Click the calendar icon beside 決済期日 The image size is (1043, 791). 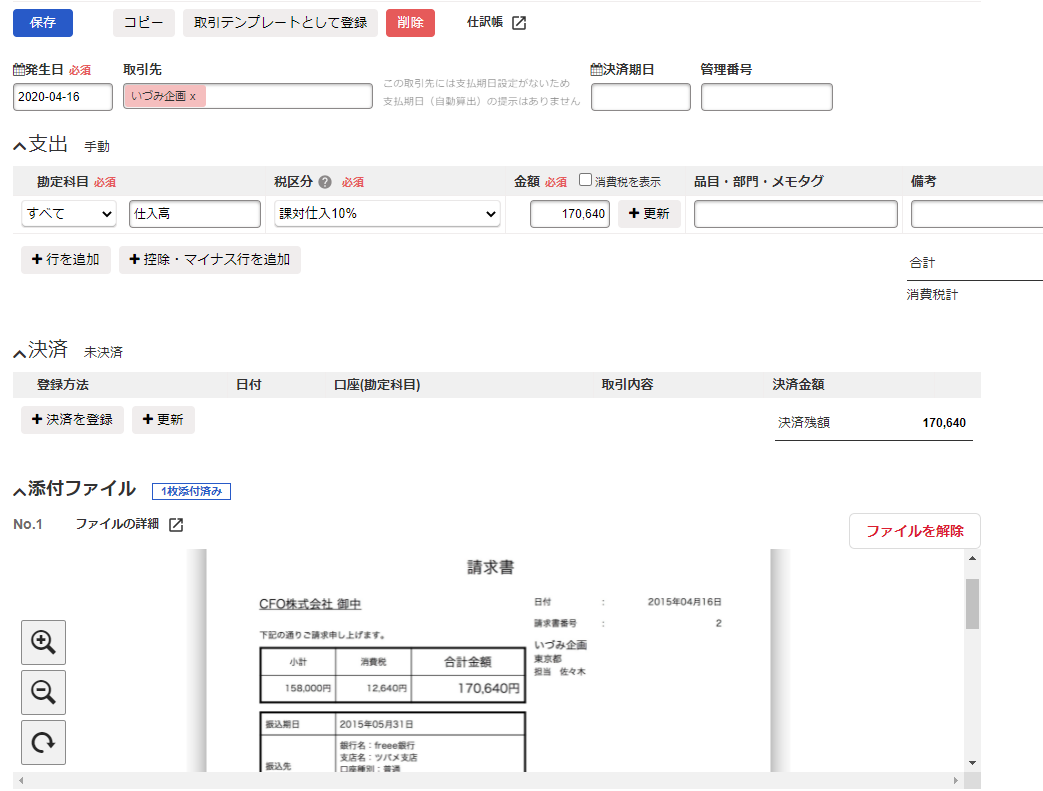[597, 70]
